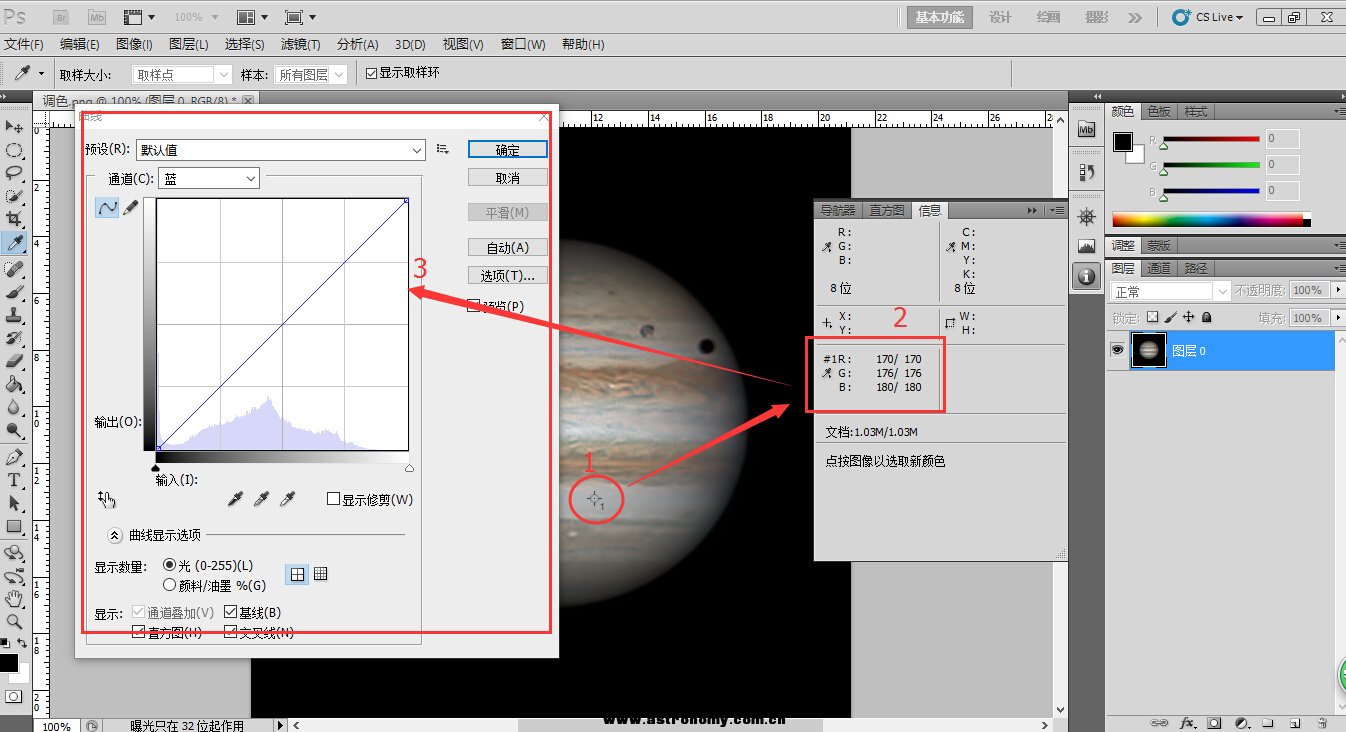Pick the white point eyedropper in Curves

click(288, 499)
